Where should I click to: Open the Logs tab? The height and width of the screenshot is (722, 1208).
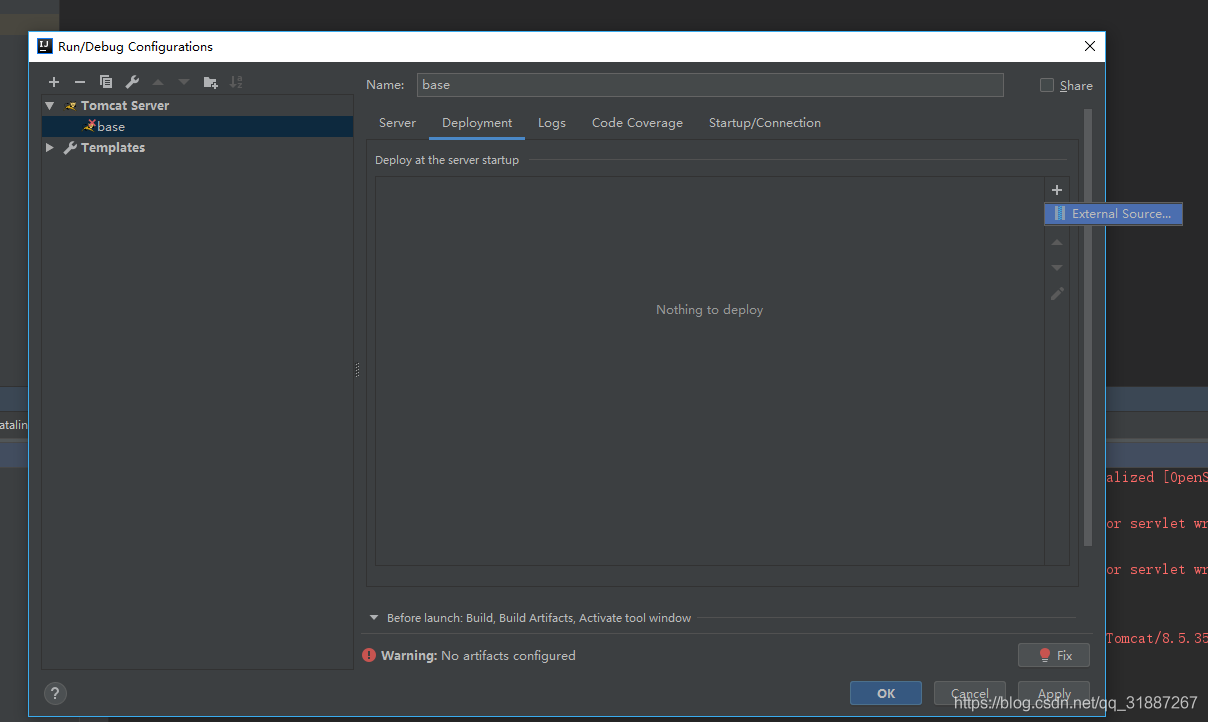click(x=552, y=123)
